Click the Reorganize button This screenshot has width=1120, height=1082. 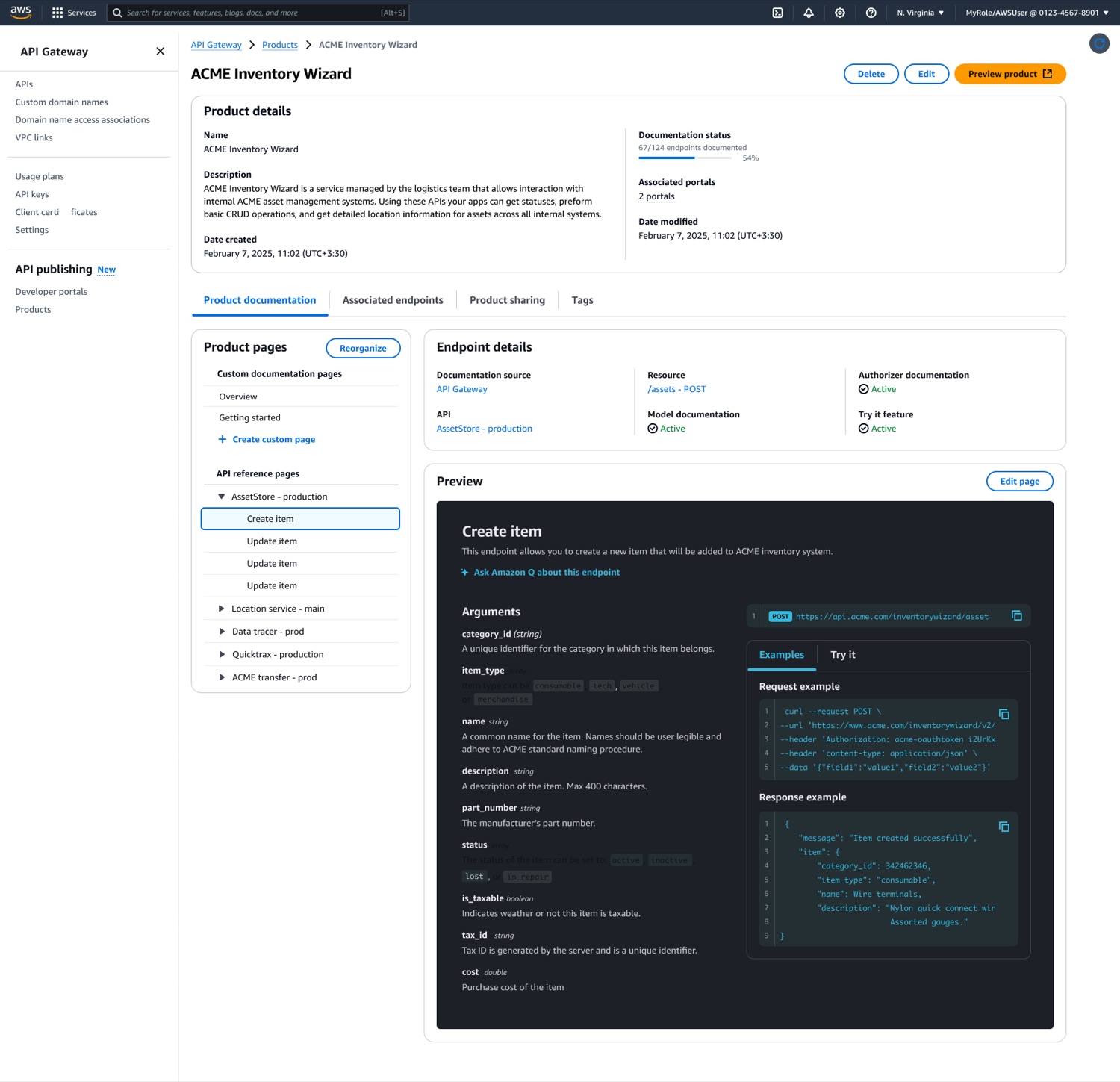363,348
